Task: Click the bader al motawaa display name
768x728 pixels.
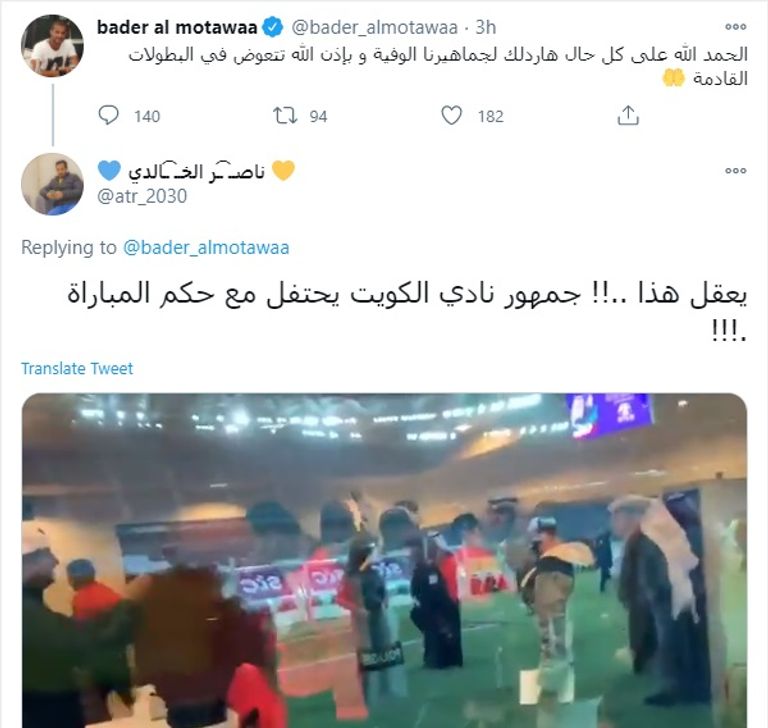Action: point(177,27)
